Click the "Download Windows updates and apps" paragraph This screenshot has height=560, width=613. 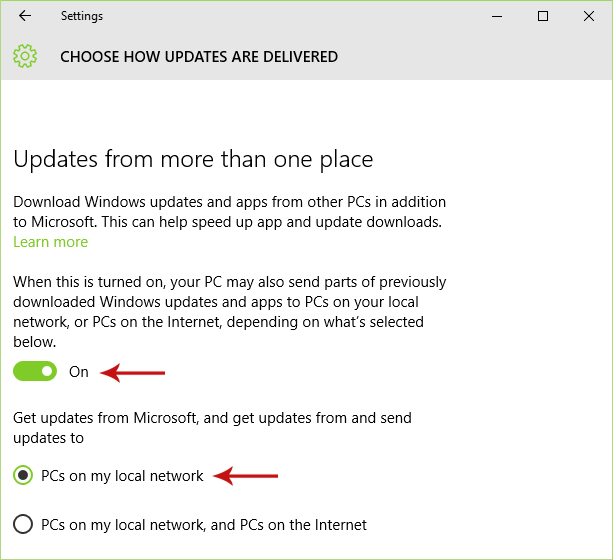click(x=229, y=211)
